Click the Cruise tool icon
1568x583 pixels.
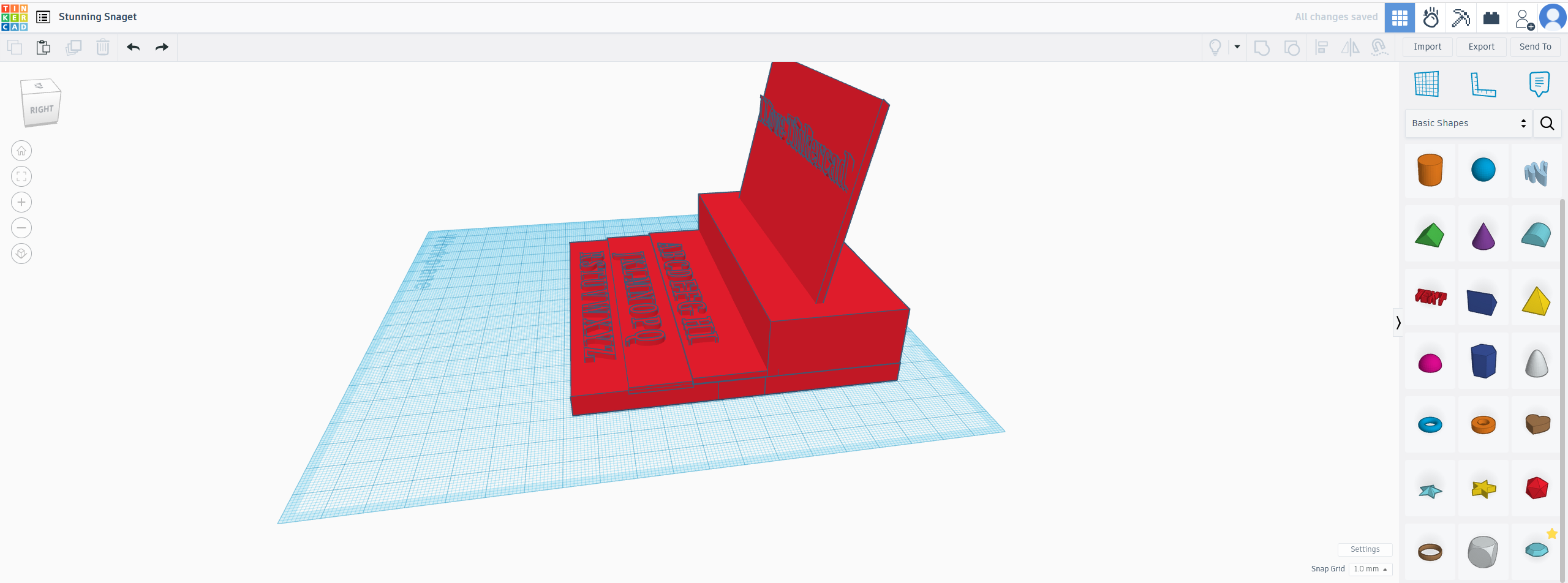1379,47
